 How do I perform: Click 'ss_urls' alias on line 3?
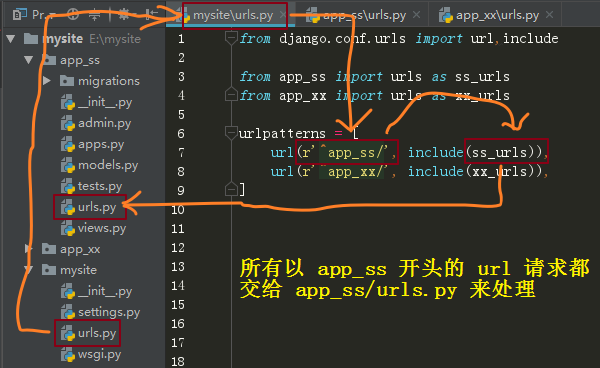coord(482,77)
